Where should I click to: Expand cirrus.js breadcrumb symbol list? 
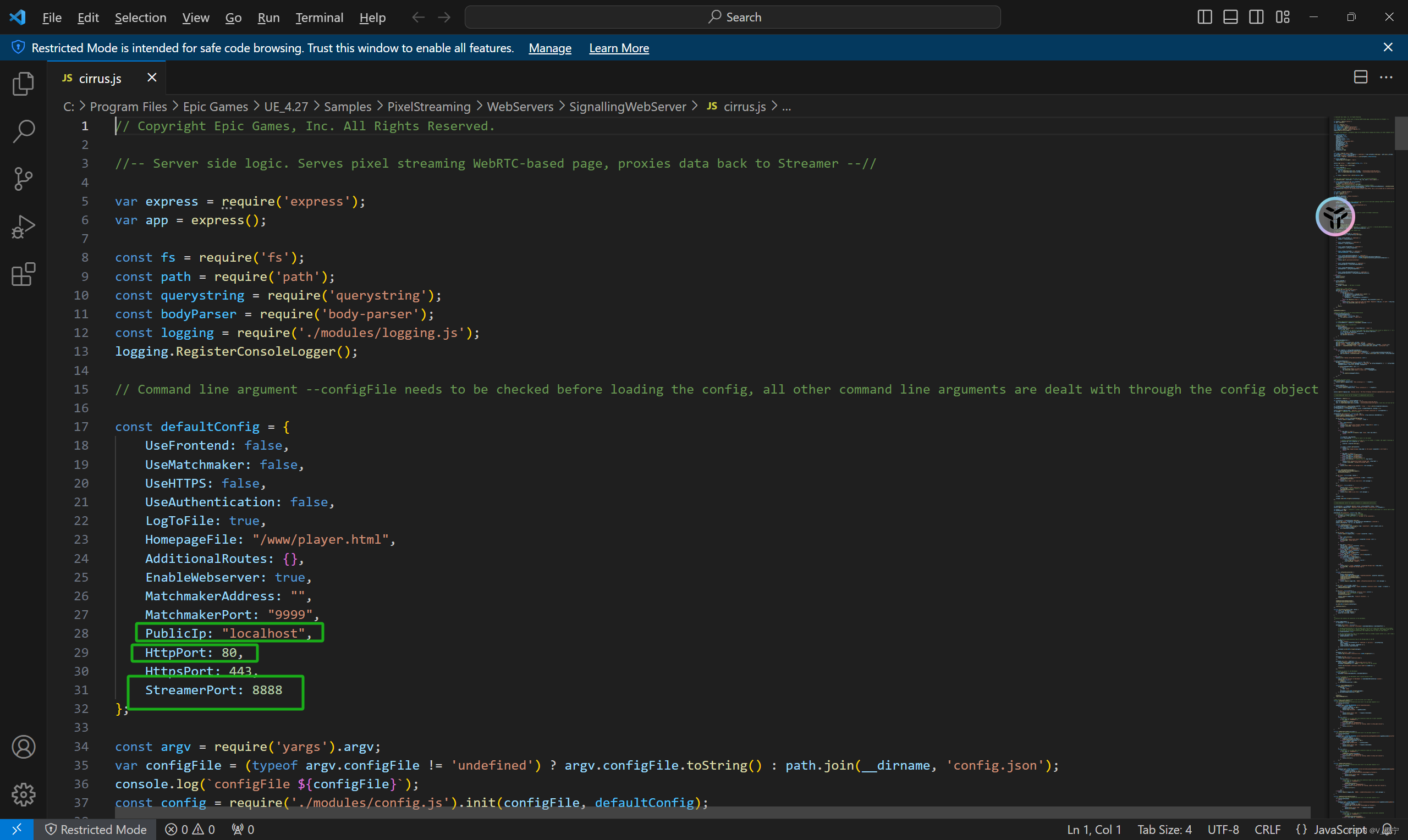coord(736,107)
